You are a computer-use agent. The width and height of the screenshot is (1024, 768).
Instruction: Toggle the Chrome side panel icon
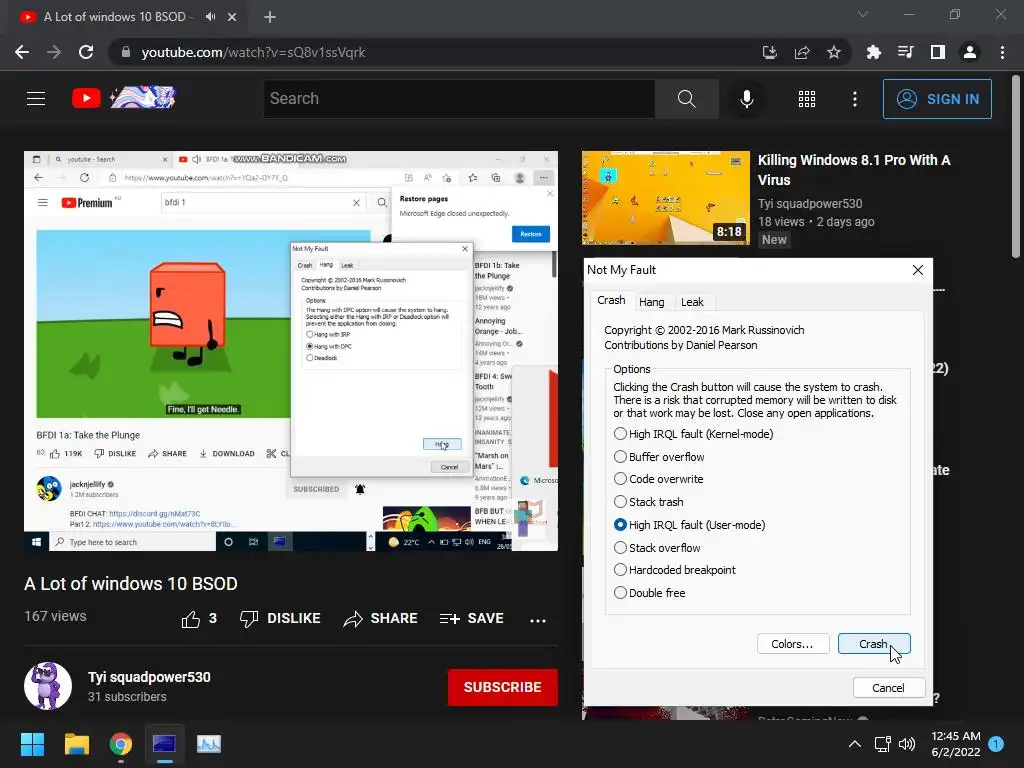(x=938, y=52)
